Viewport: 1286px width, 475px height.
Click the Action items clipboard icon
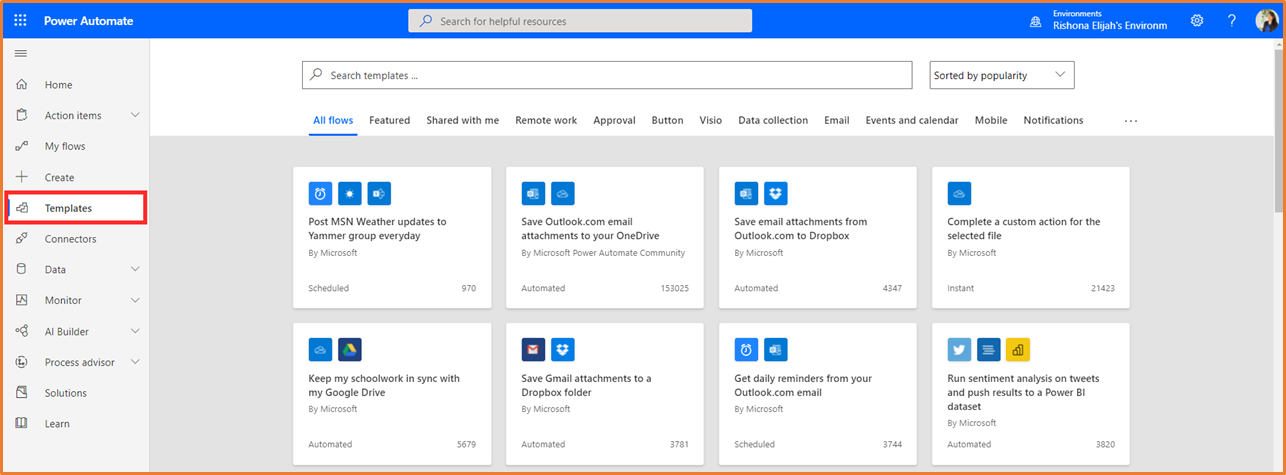22,115
